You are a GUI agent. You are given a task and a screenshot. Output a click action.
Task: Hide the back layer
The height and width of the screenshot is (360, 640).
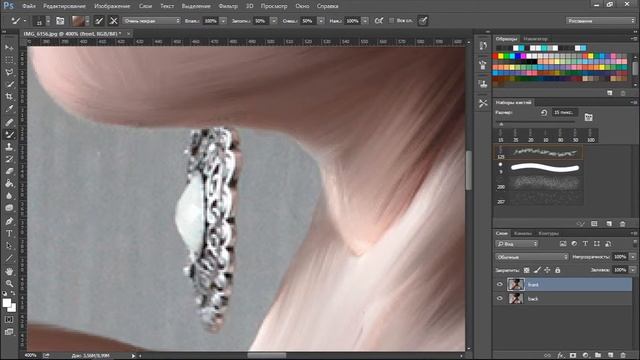click(x=500, y=299)
